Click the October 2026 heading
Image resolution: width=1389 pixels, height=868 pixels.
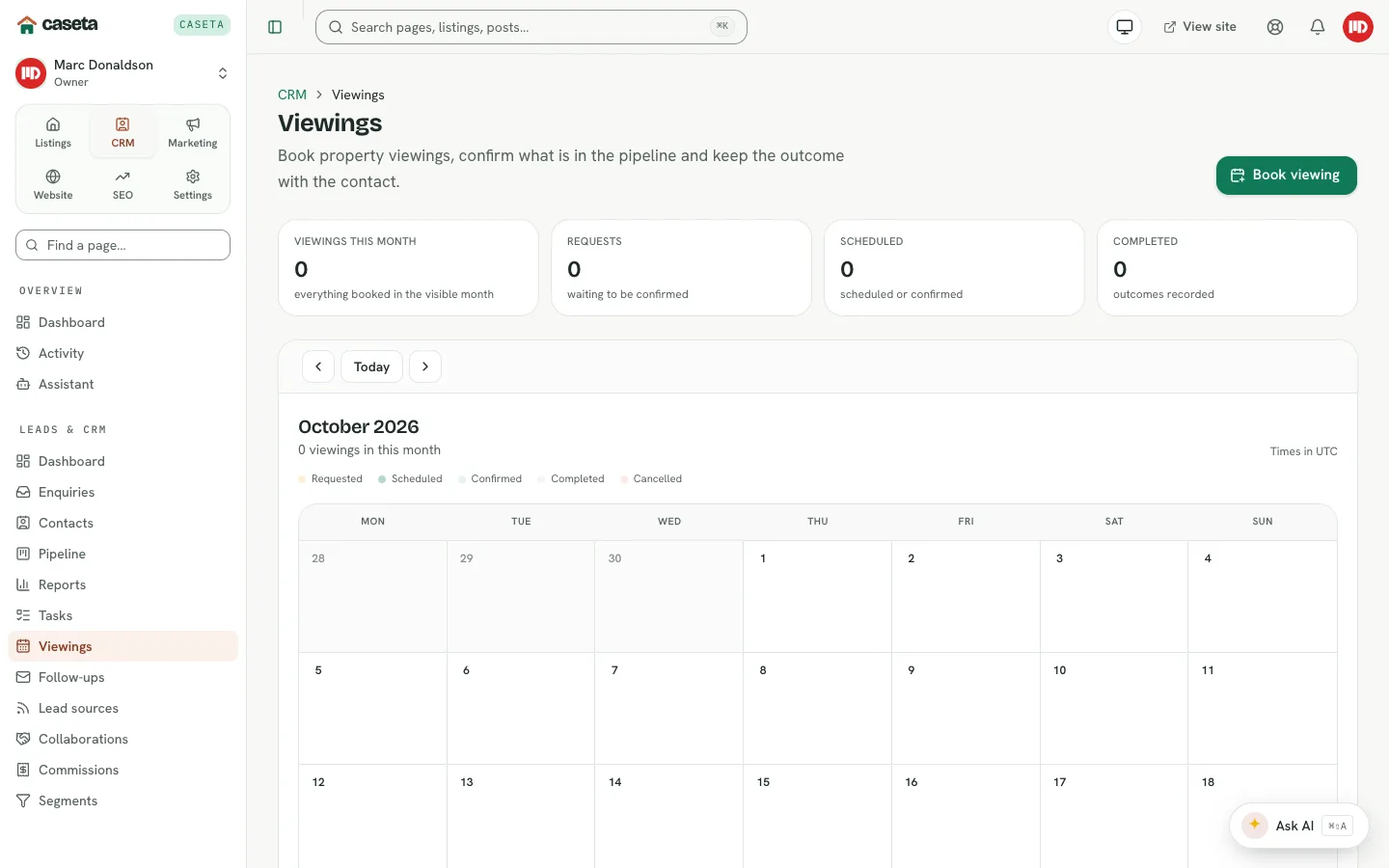point(359,426)
